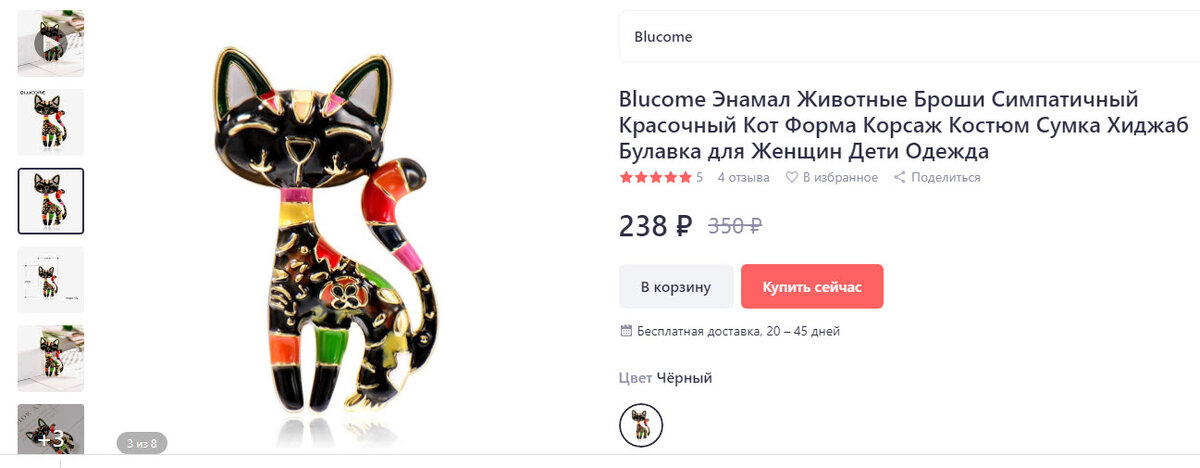Click the heart icon for В избранное
The width and height of the screenshot is (1200, 468).
click(x=791, y=178)
